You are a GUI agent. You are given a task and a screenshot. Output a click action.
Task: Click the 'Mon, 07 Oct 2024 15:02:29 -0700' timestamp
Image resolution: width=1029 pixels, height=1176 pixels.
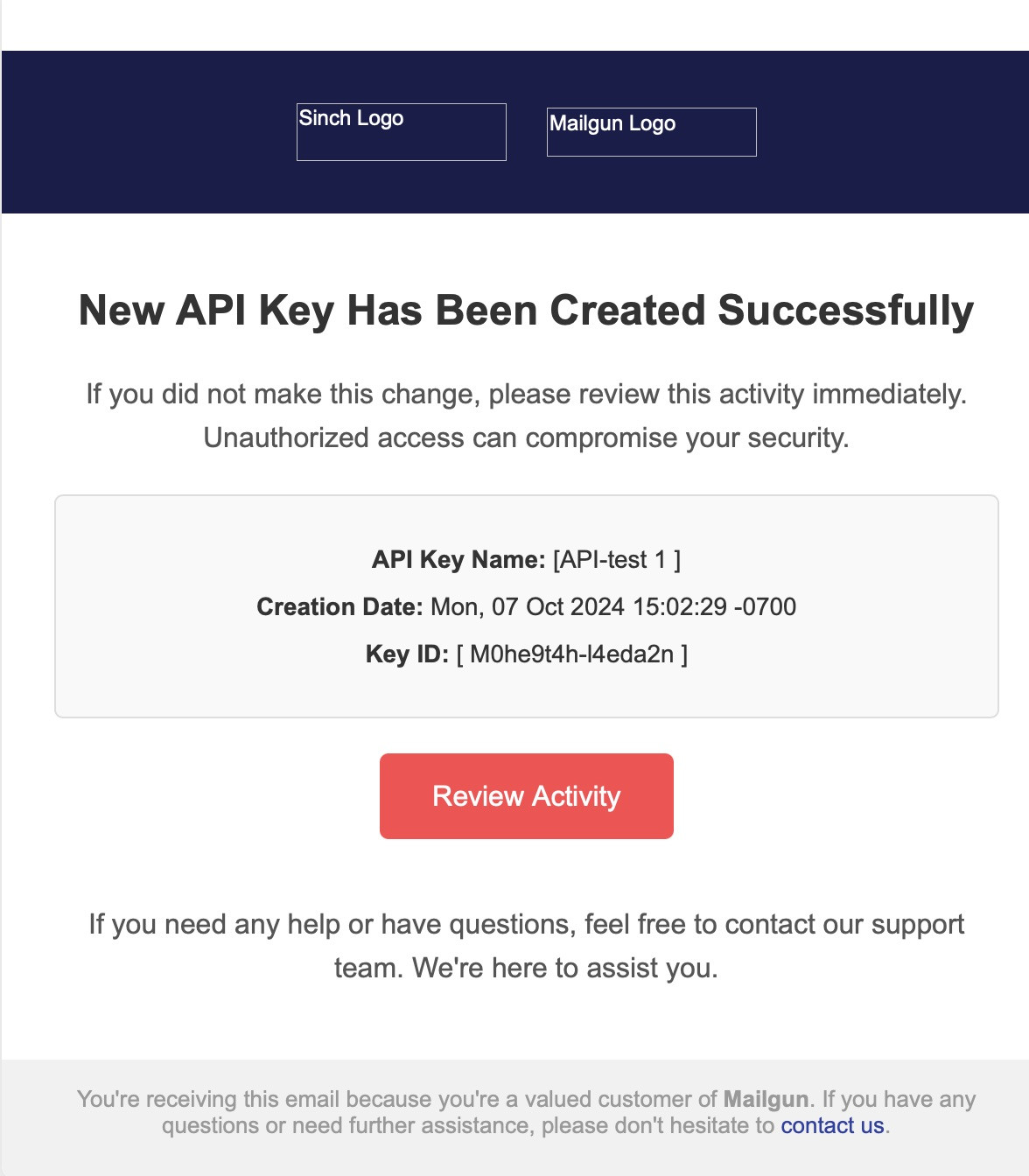(x=613, y=607)
